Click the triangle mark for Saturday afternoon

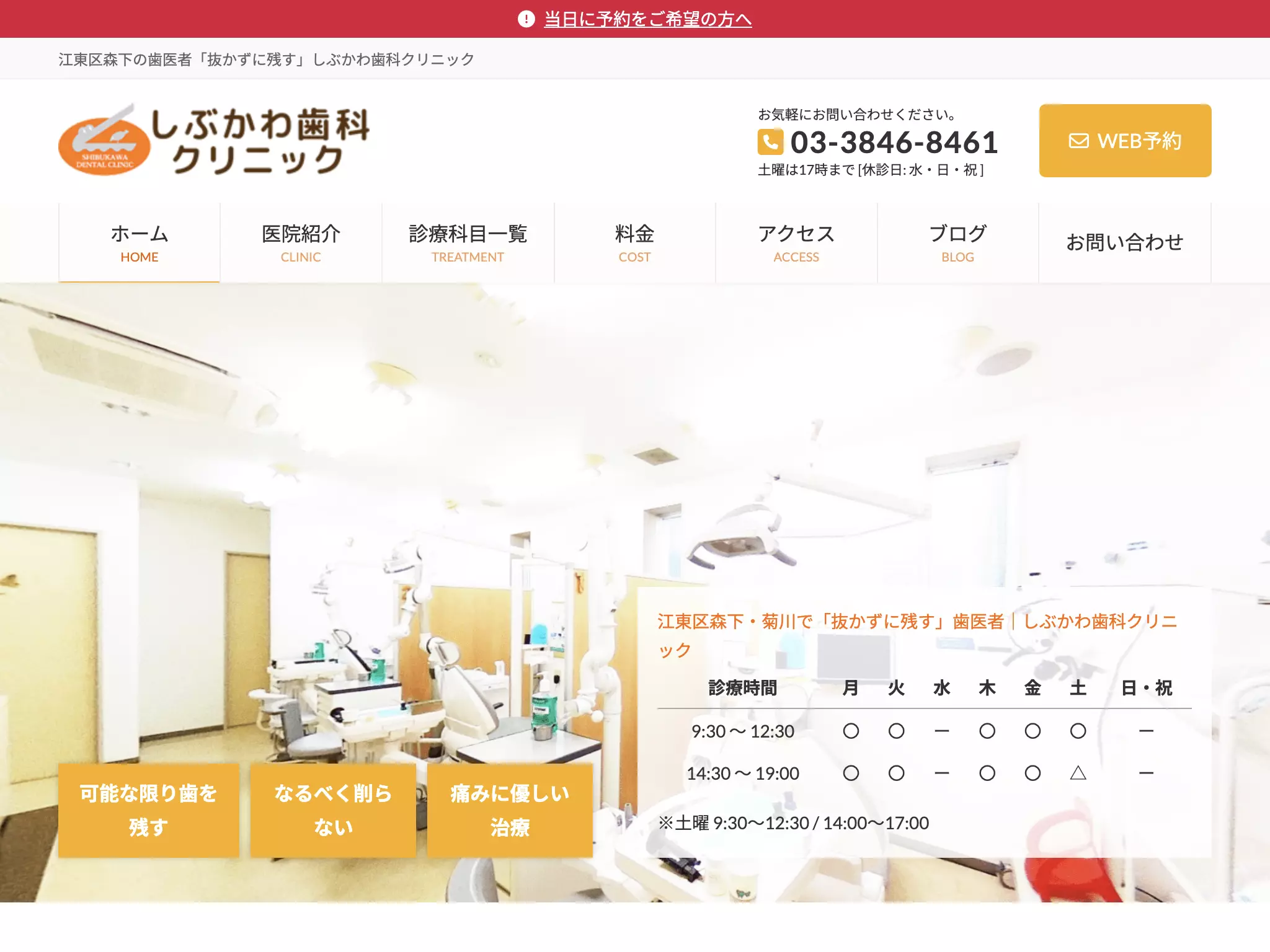click(1078, 773)
